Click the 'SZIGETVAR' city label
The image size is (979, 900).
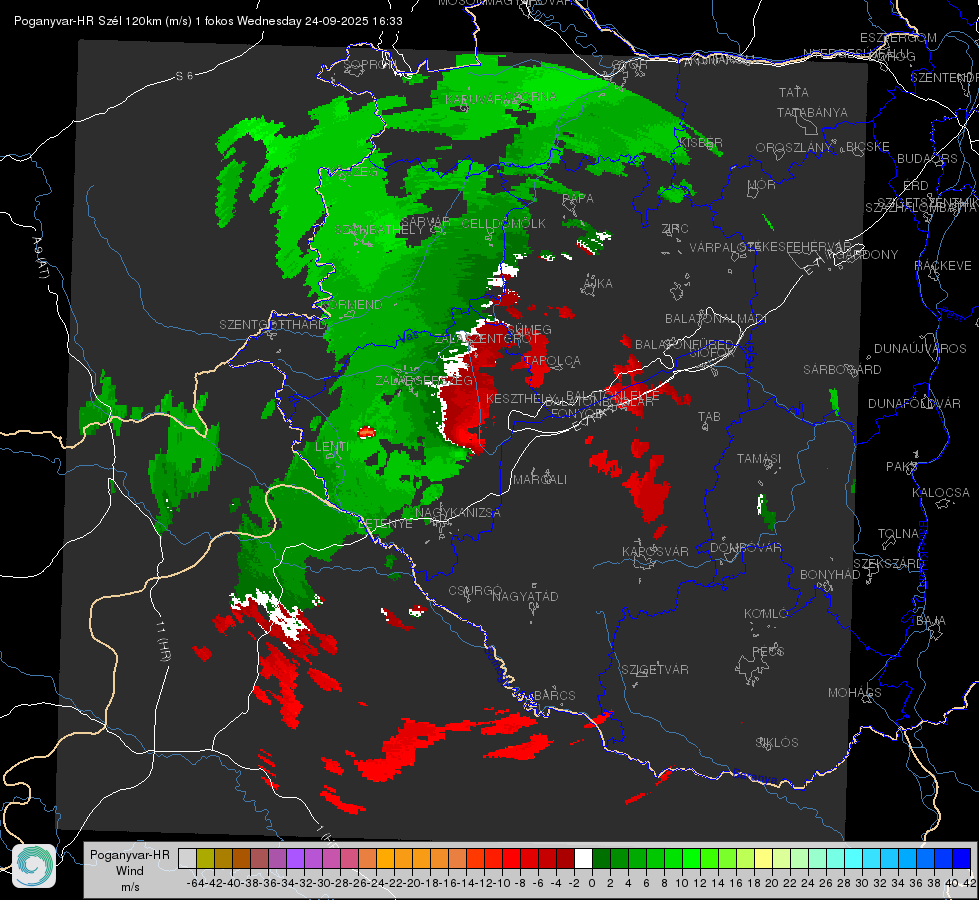coord(655,670)
